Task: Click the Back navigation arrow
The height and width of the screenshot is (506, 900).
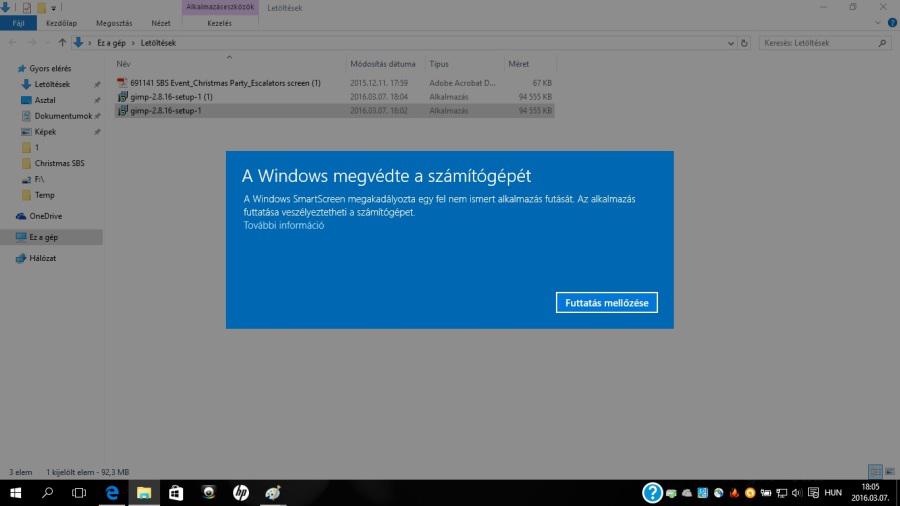Action: pos(13,42)
